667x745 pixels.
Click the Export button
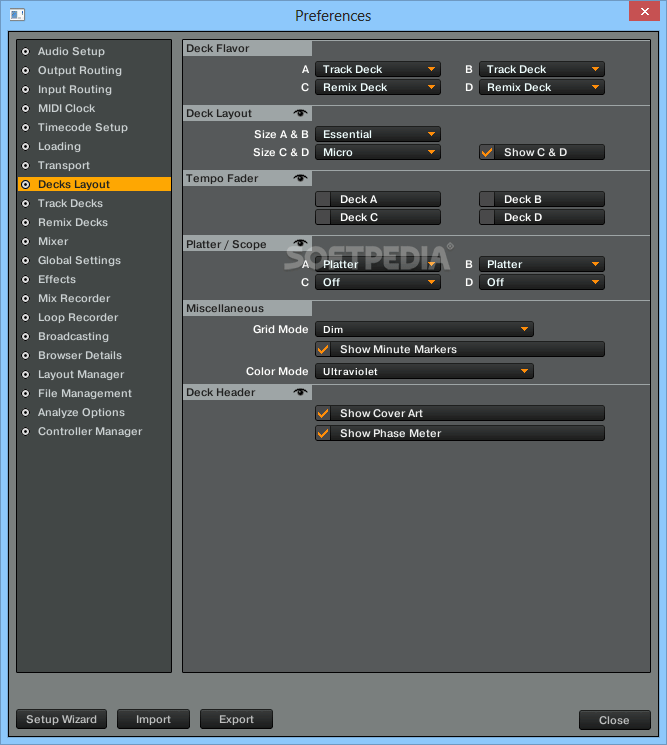point(236,719)
